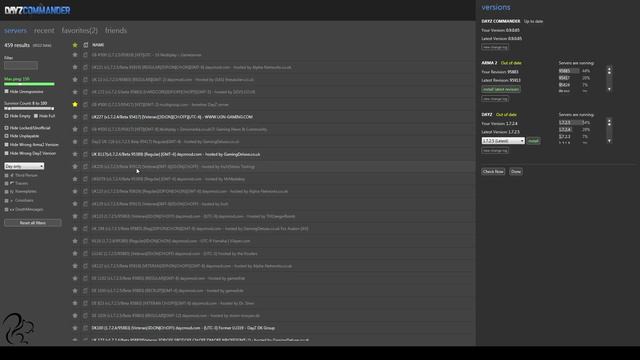
Task: Open notes icon on UK227 UGN-GAMING row
Action: (86, 117)
